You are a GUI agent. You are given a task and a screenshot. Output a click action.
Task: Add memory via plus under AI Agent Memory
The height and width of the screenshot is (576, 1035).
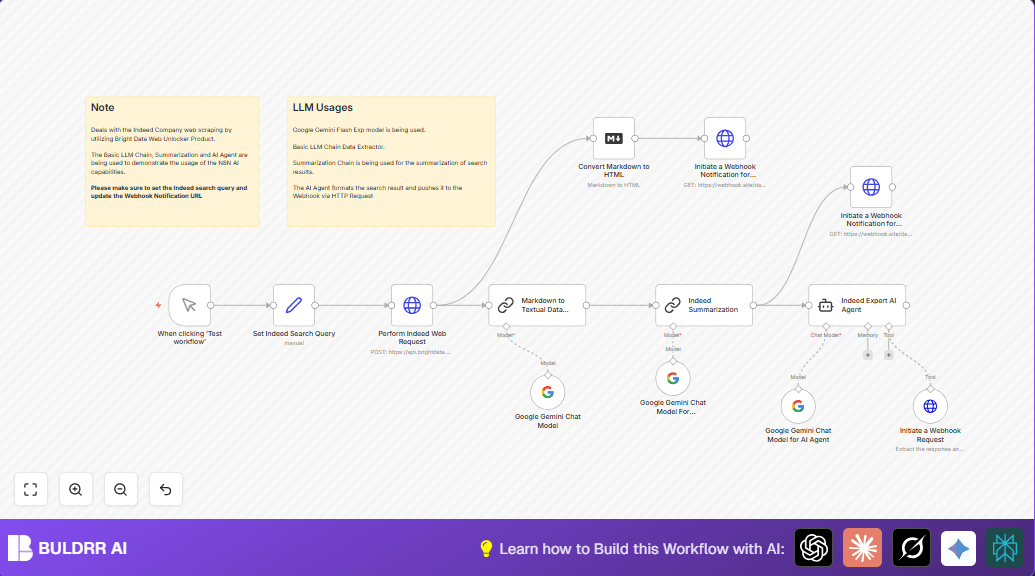(x=867, y=355)
